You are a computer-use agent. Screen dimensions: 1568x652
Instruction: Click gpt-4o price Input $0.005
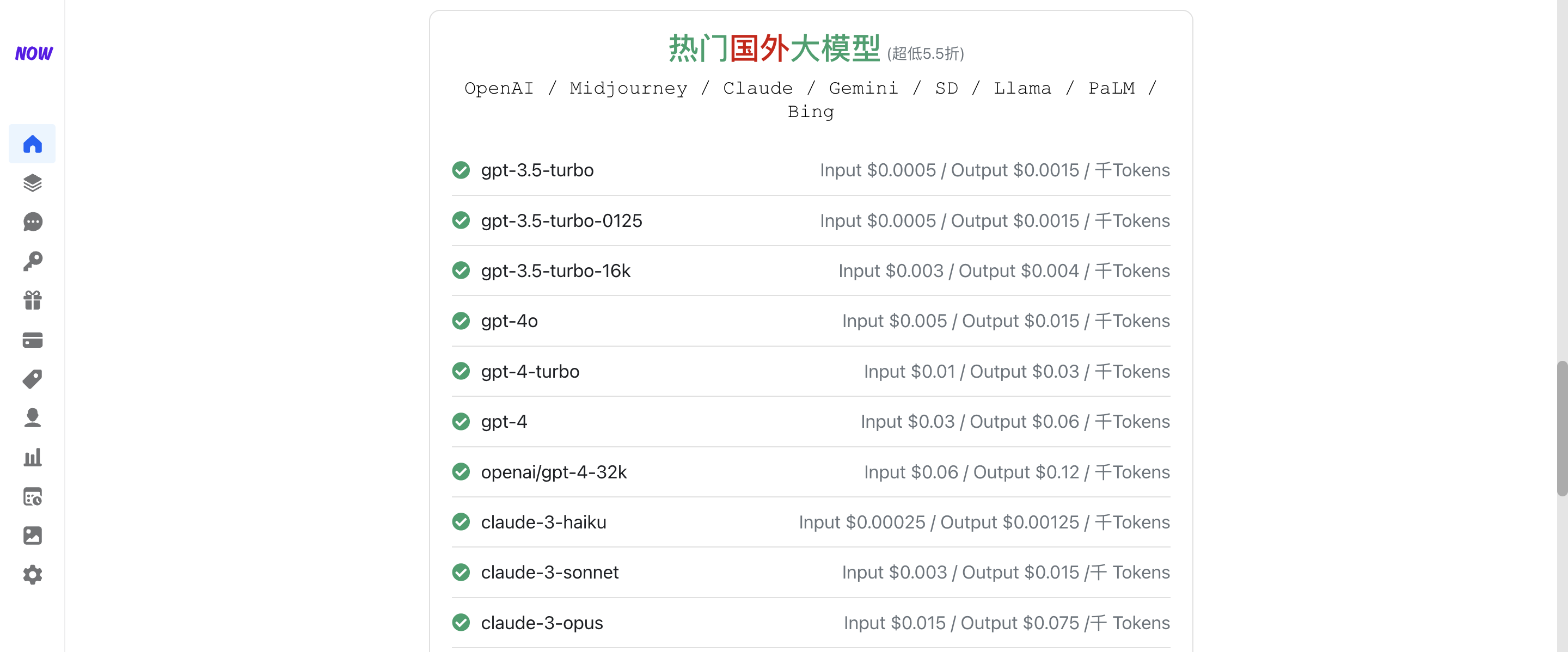894,321
